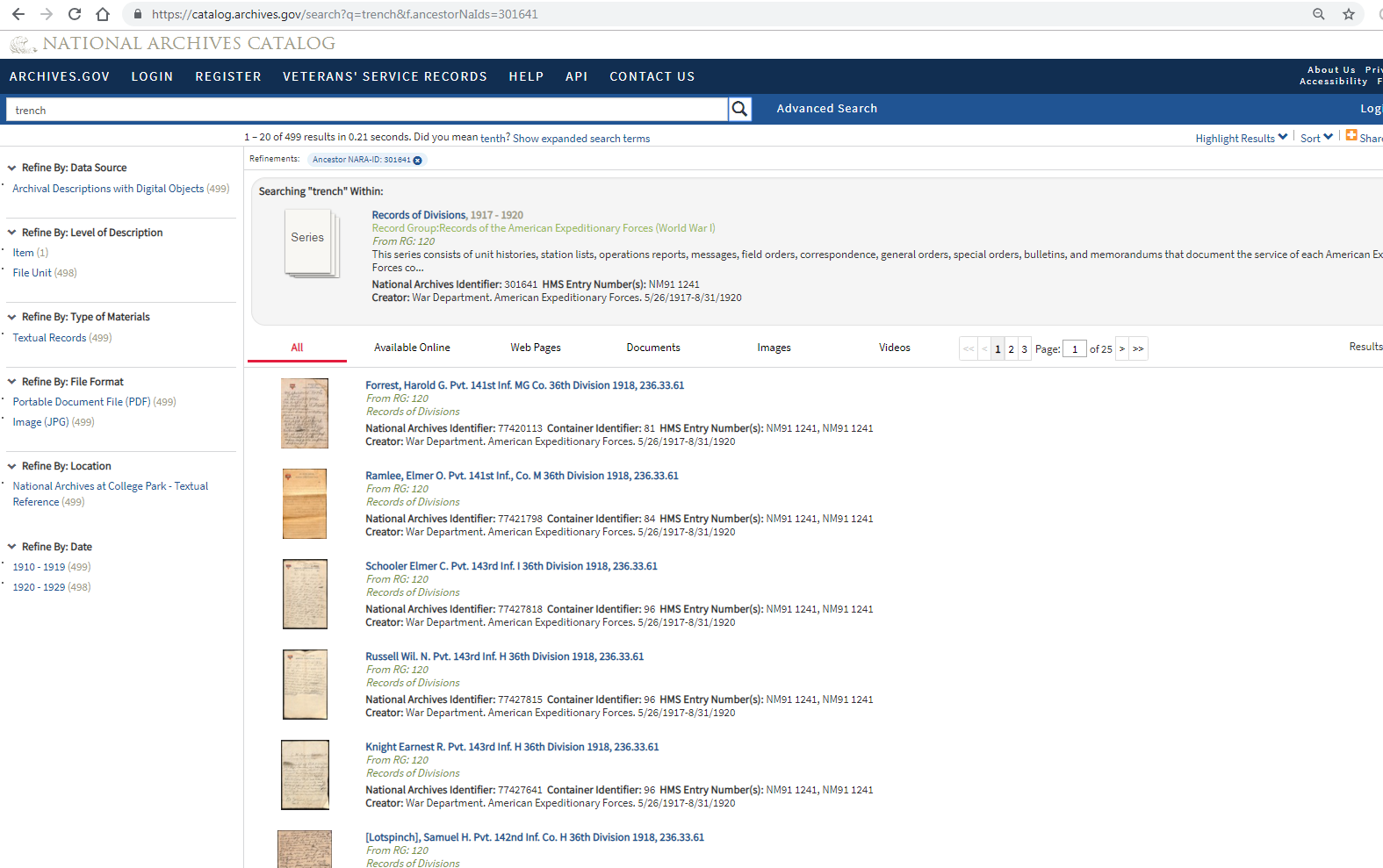
Task: Collapse Refine By: Data Source section
Action: point(12,168)
